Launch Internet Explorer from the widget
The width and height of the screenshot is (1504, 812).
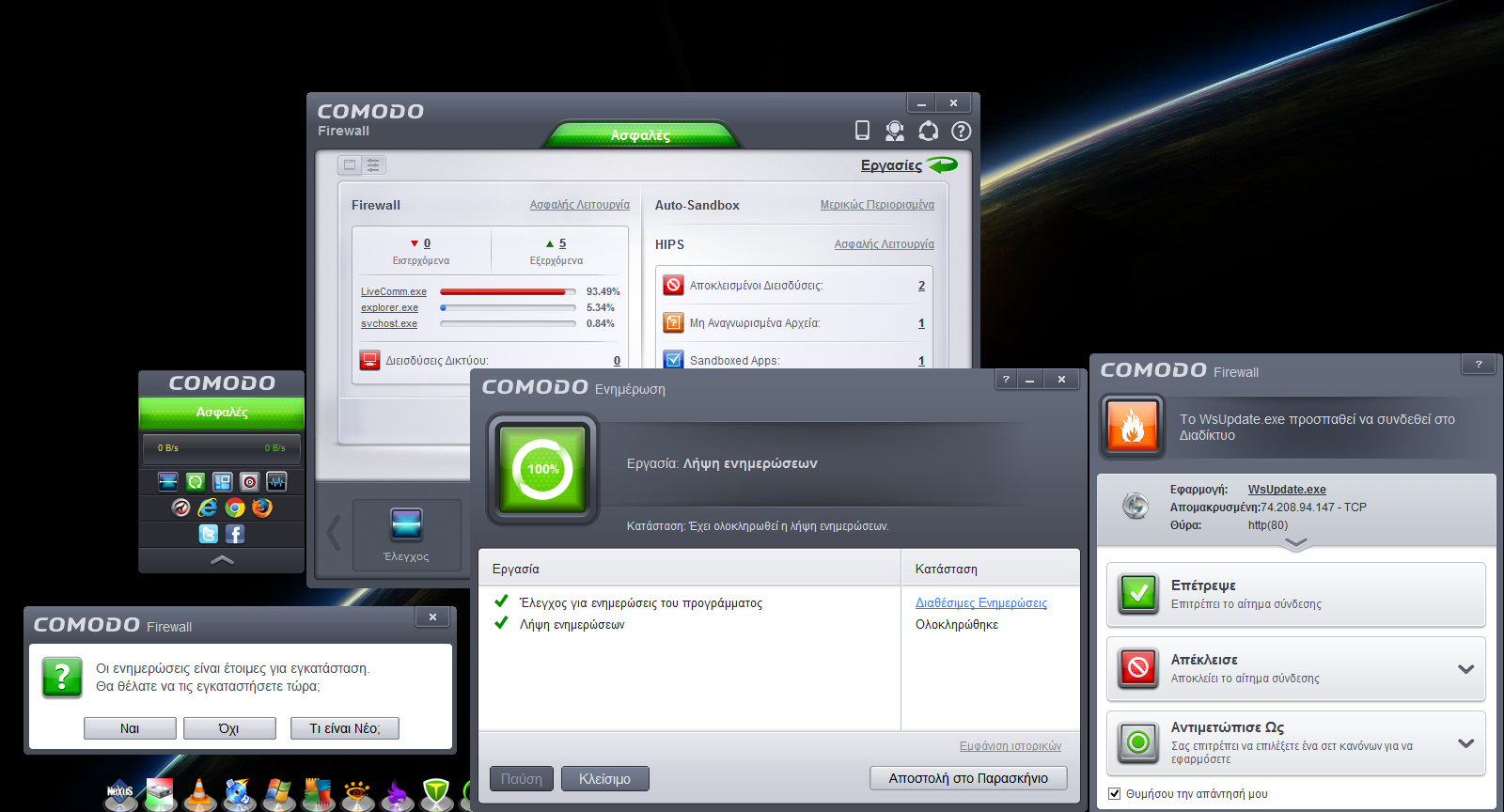[x=208, y=507]
